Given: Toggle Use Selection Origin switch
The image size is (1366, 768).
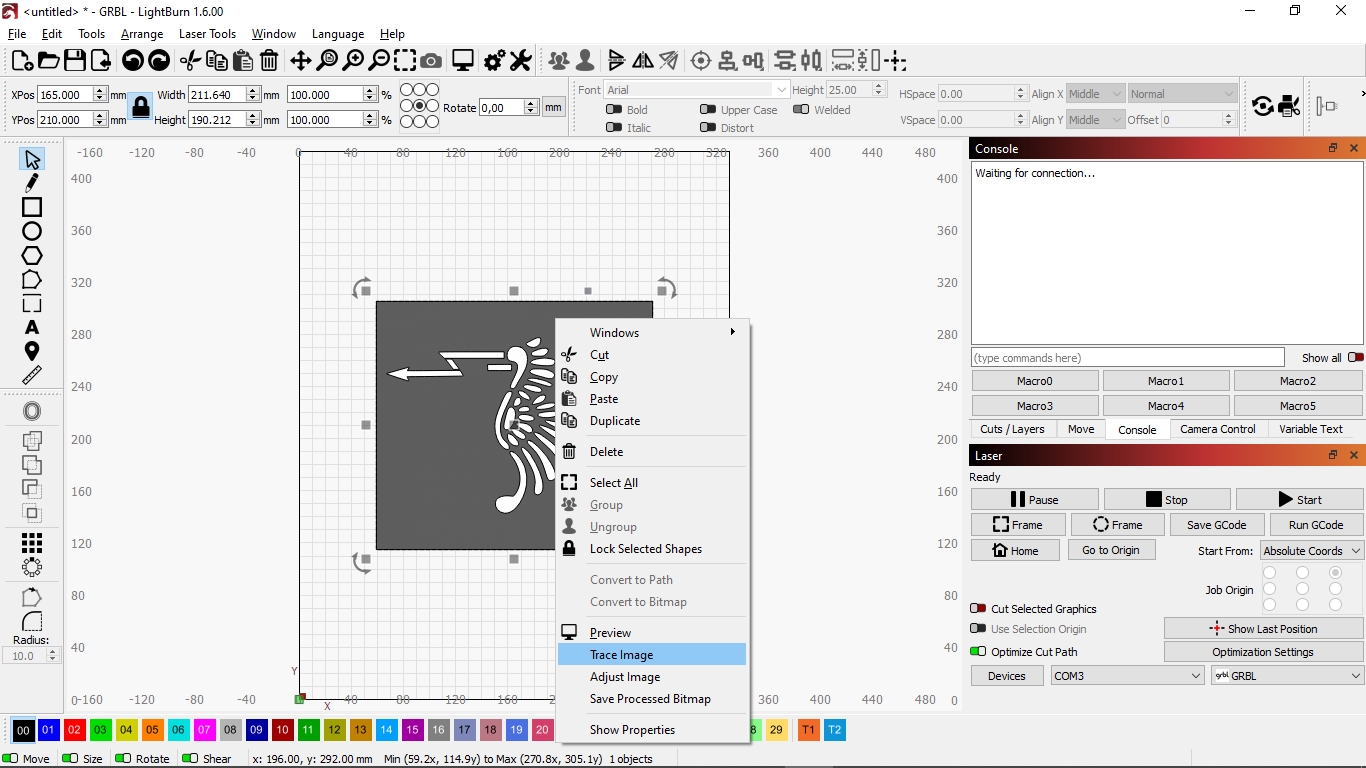Looking at the screenshot, I should coord(978,629).
